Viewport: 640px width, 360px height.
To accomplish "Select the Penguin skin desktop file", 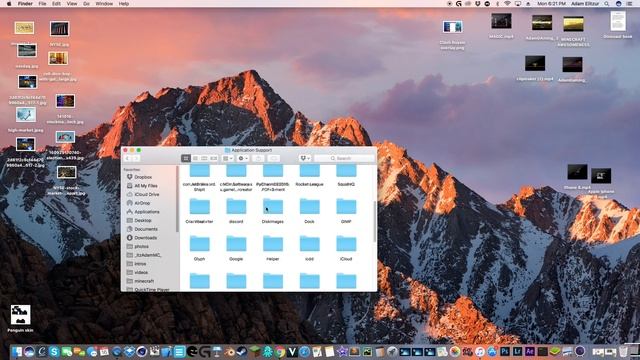I will [x=20, y=318].
